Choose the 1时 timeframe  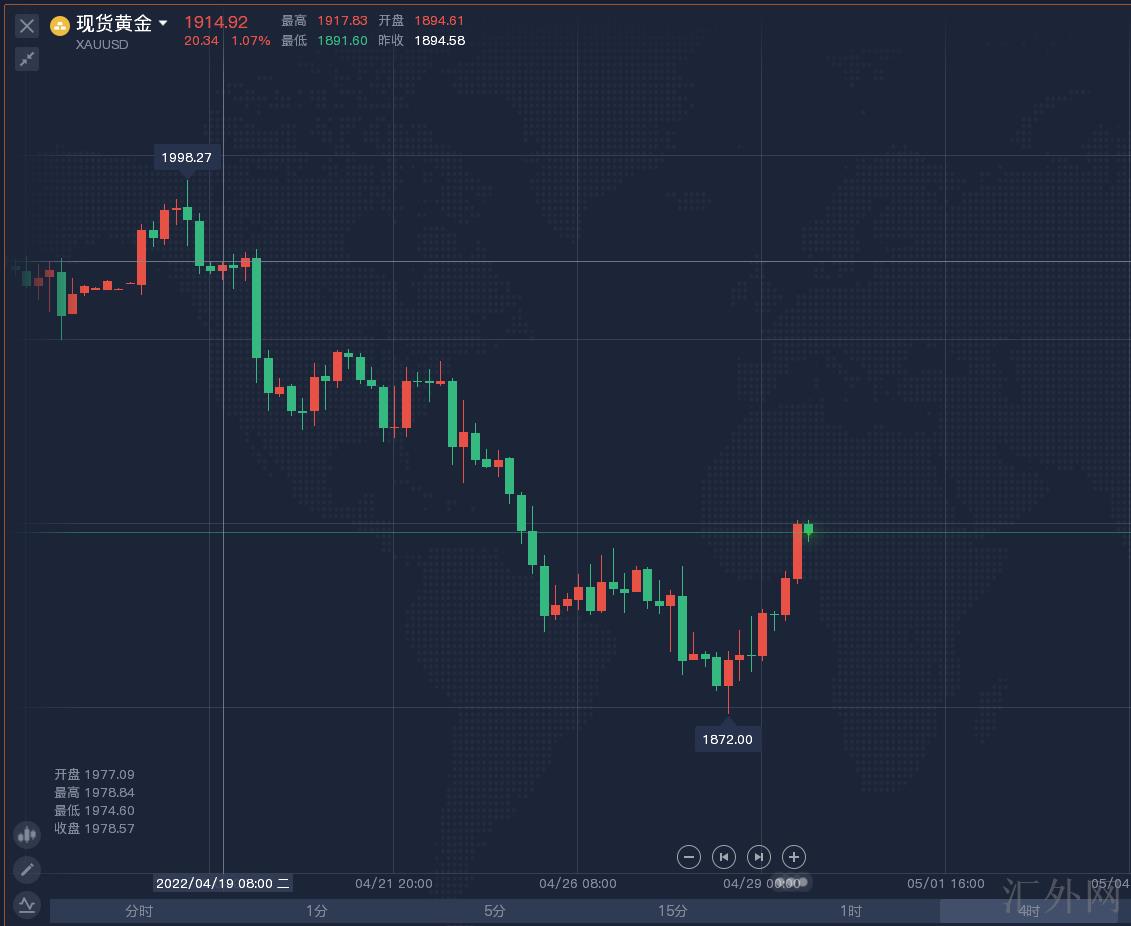851,911
